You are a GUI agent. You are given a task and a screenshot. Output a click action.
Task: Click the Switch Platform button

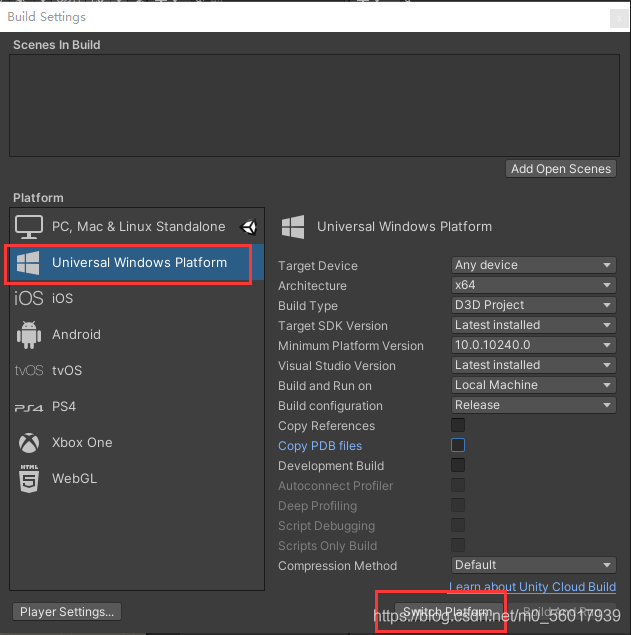(x=448, y=612)
